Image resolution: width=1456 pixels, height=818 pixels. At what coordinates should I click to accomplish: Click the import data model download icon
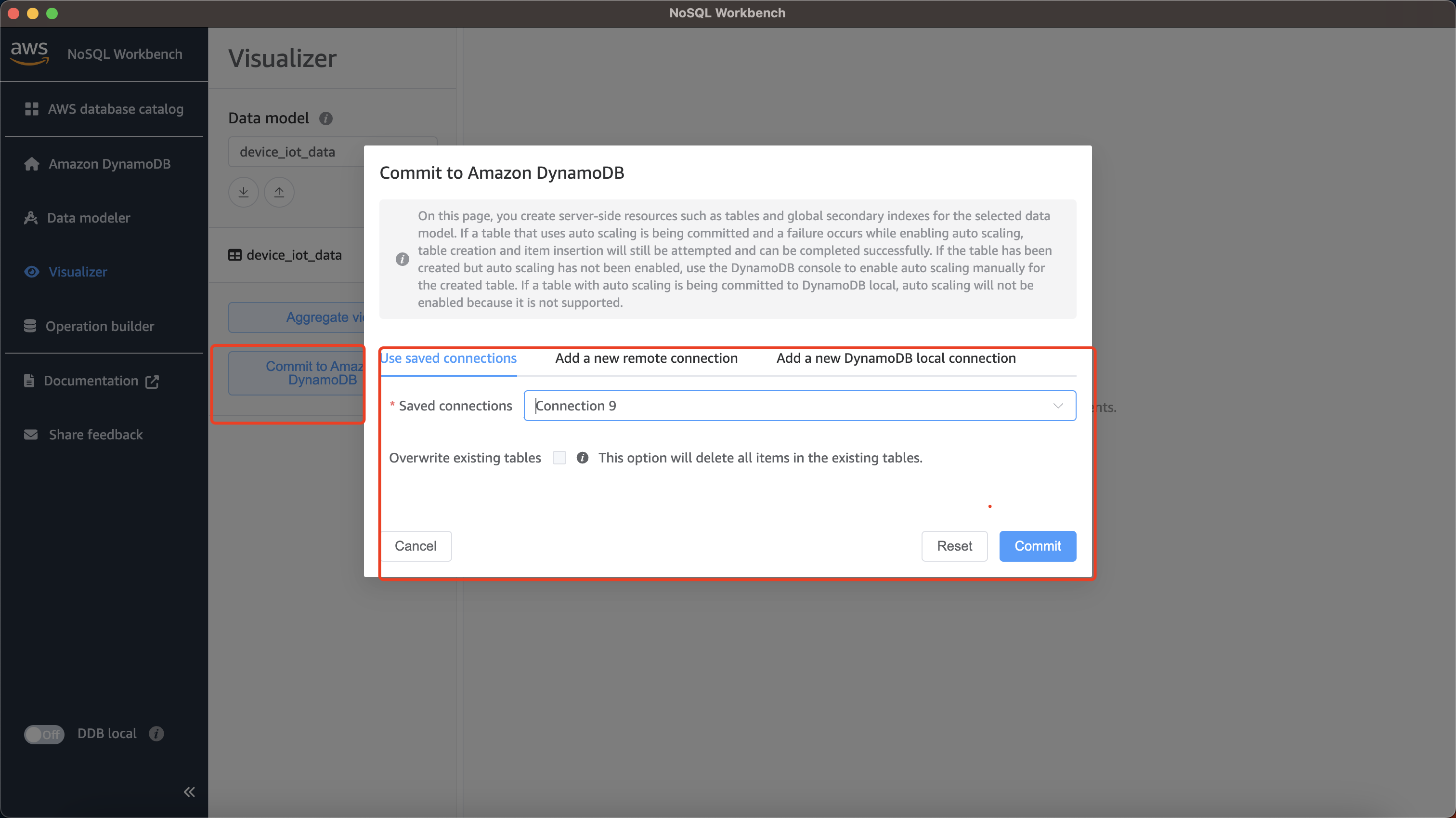point(244,192)
